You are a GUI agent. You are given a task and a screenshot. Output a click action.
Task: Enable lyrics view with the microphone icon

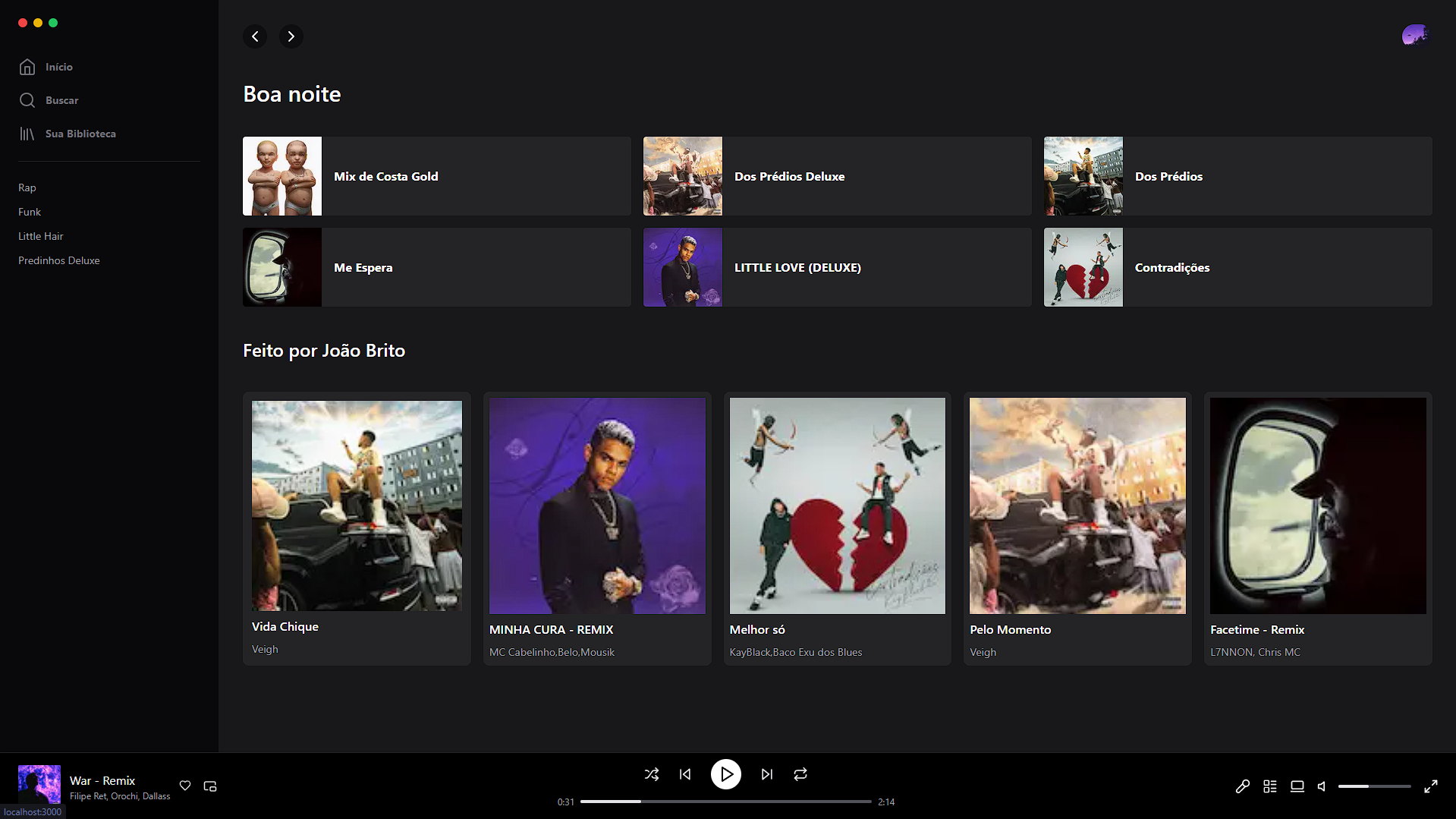[1242, 786]
